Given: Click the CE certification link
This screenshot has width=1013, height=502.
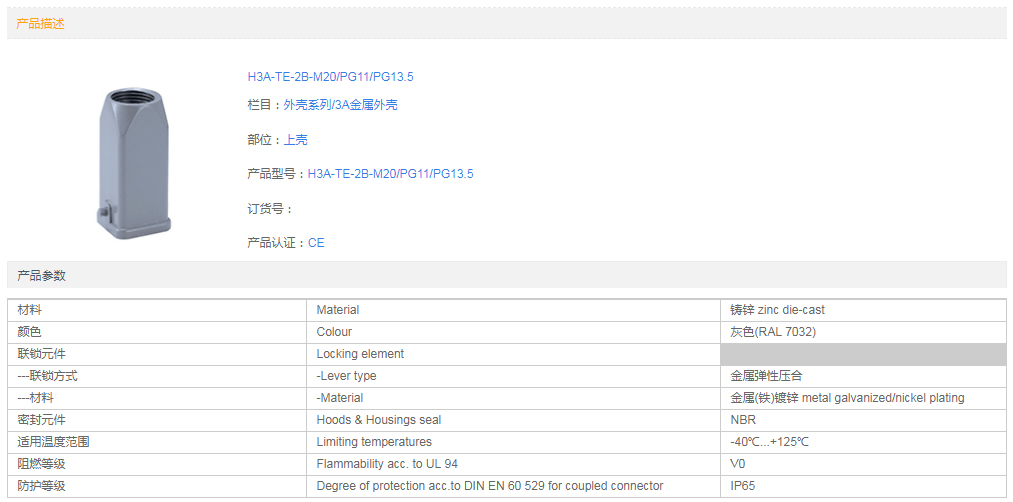Looking at the screenshot, I should point(316,243).
